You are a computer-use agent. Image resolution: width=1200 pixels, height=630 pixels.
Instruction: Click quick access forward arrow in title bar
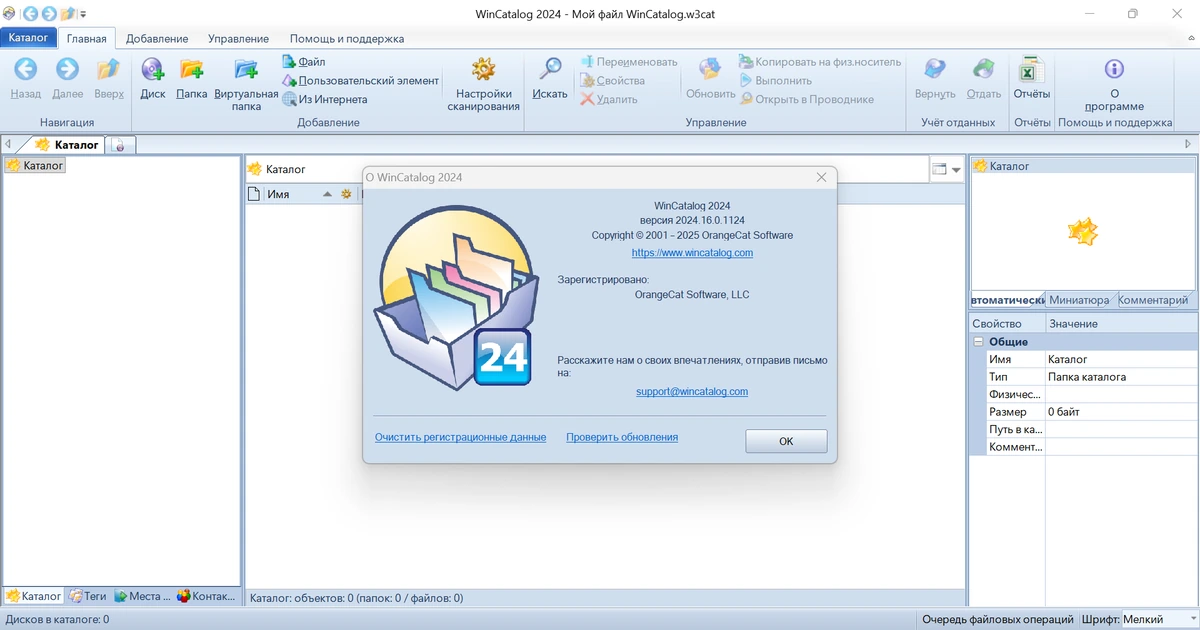click(48, 14)
